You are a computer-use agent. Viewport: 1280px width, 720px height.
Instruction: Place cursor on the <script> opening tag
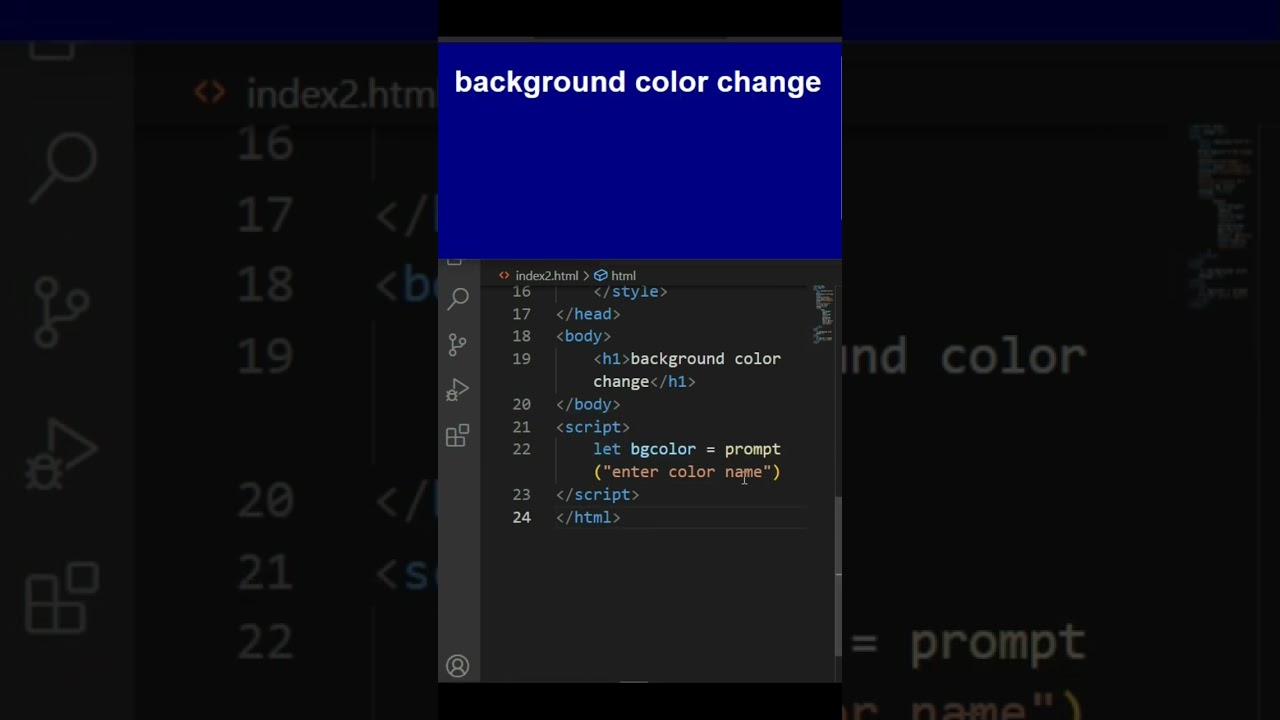[593, 427]
